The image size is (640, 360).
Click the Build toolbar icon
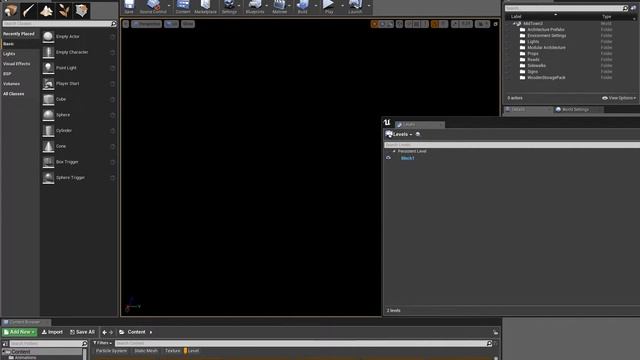click(302, 7)
